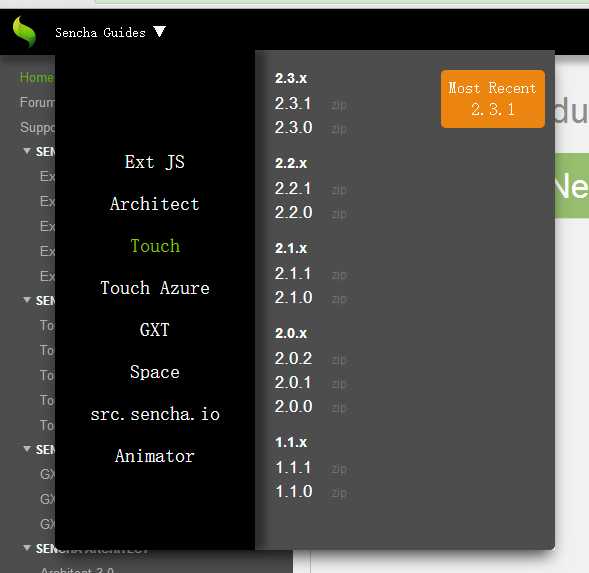Download the 2.0.2 zip
The width and height of the screenshot is (589, 573).
tap(339, 360)
